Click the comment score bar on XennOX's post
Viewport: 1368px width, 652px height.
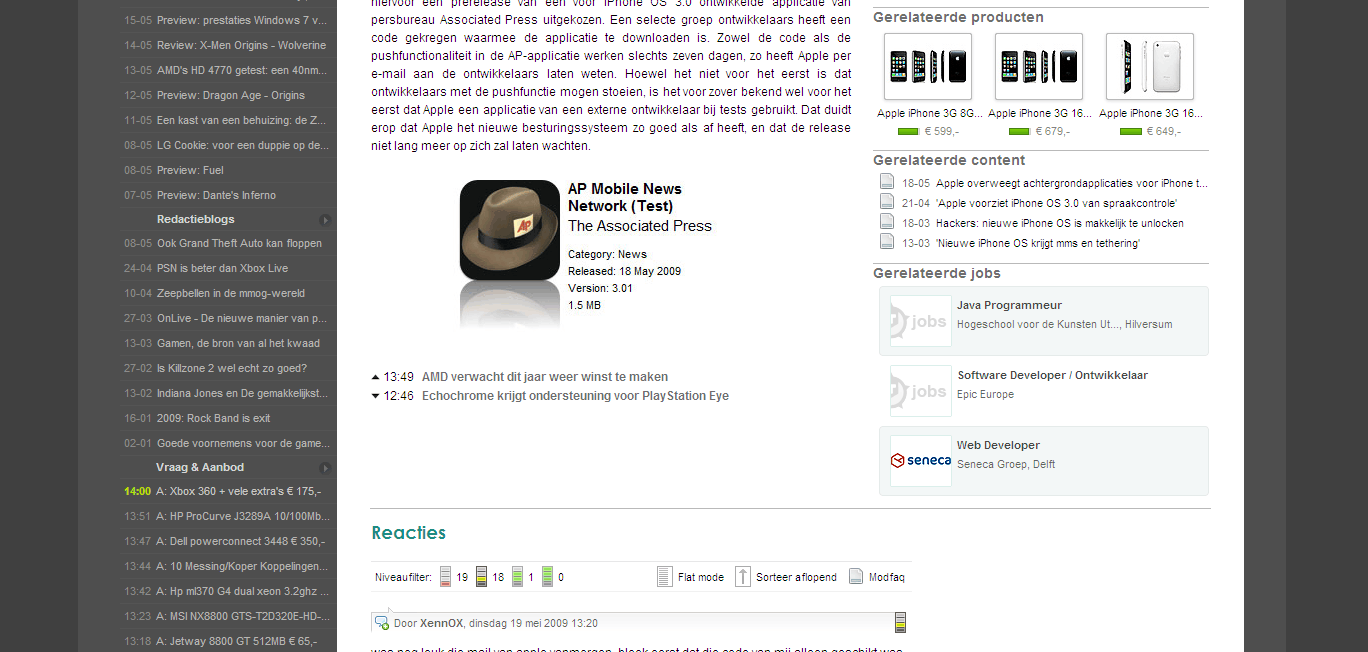pos(900,623)
